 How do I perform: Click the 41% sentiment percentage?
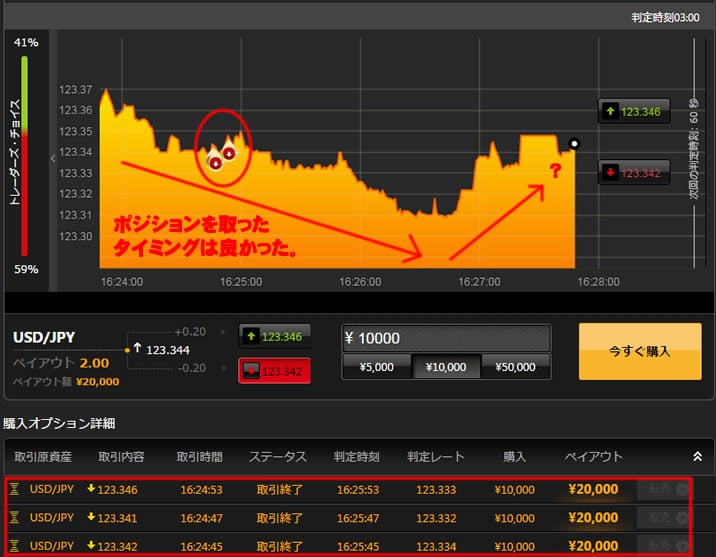(26, 42)
